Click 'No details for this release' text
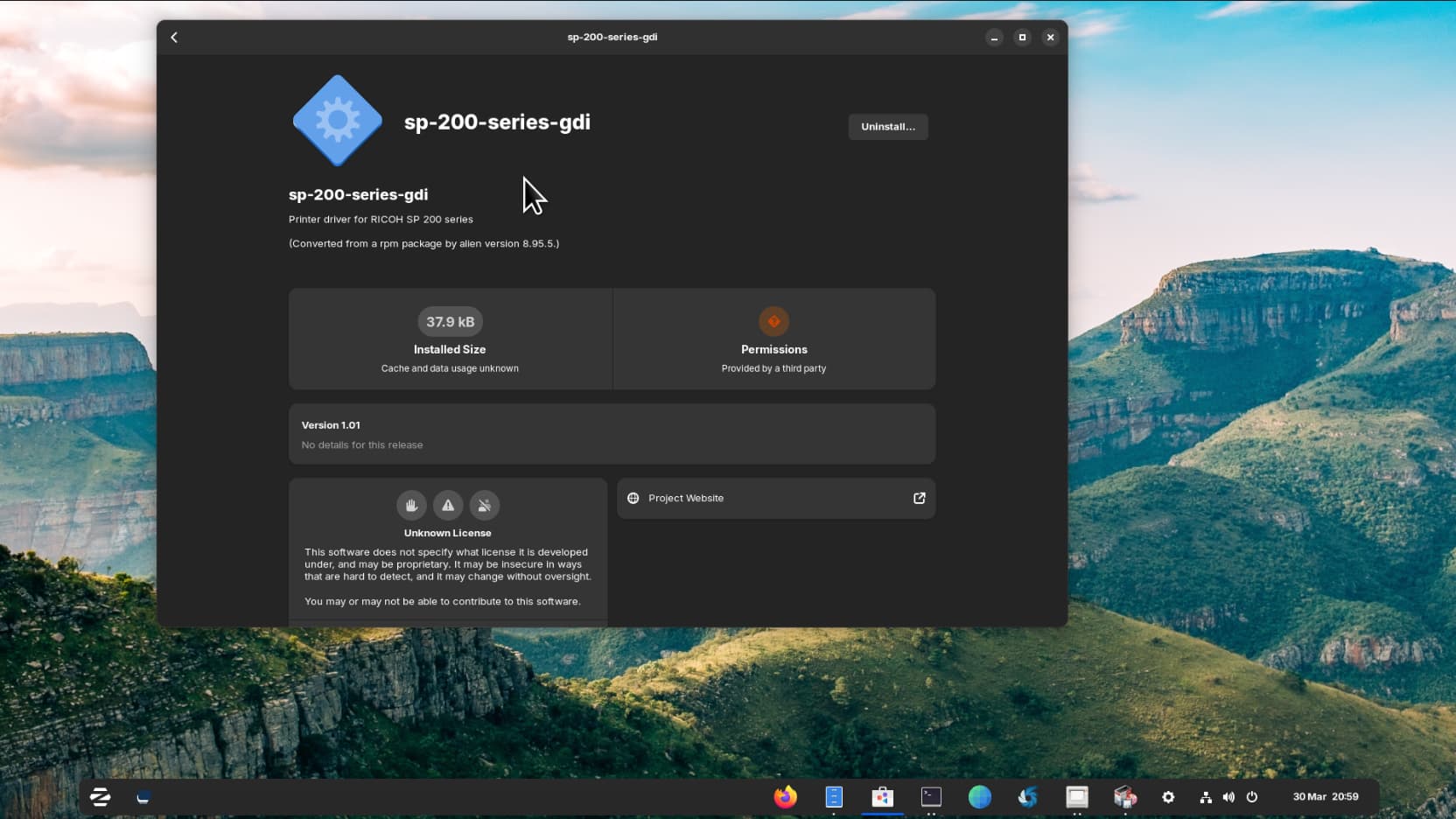This screenshot has width=1456, height=819. pyautogui.click(x=362, y=445)
